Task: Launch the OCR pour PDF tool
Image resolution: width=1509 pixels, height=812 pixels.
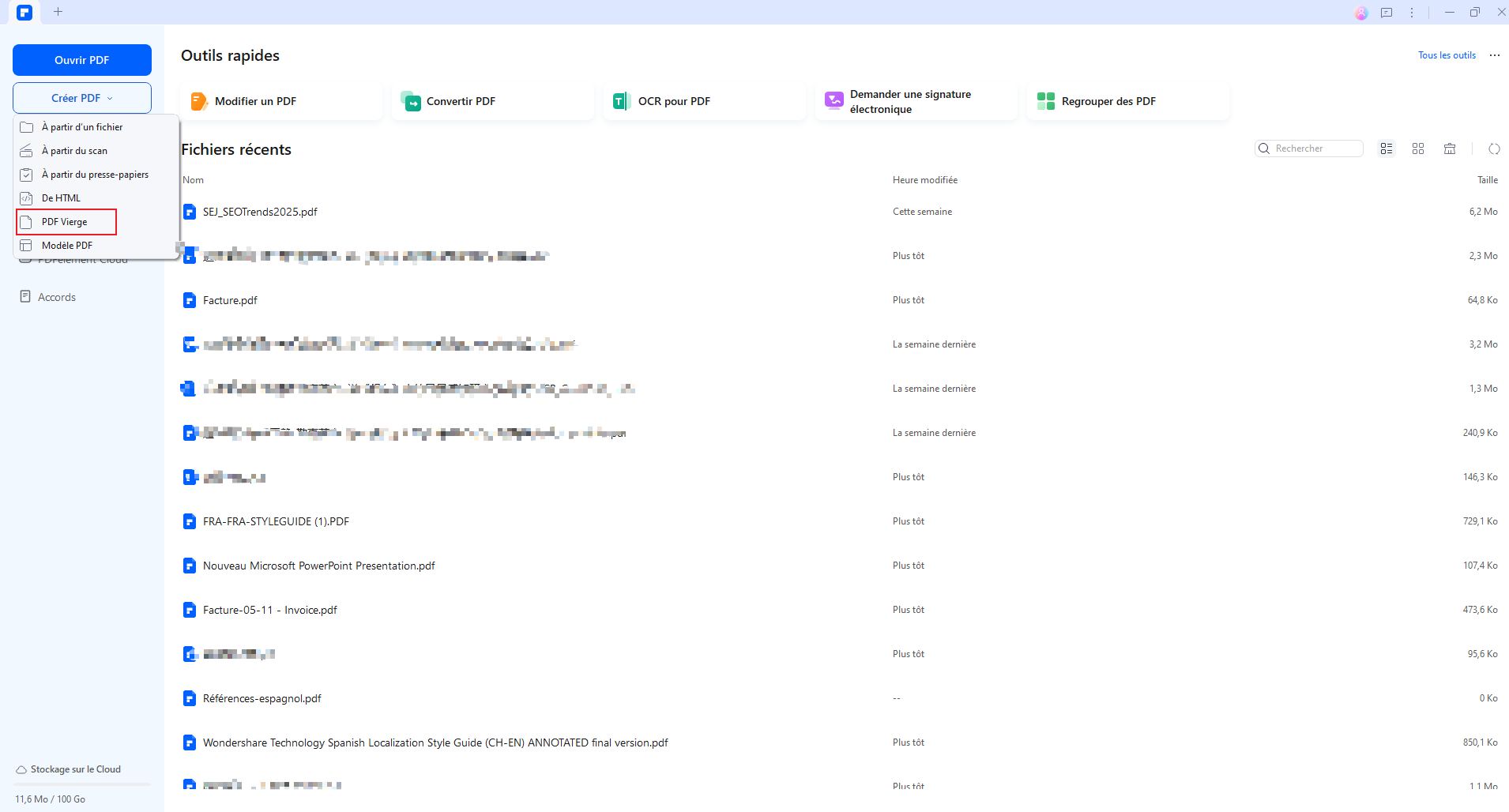Action: tap(705, 101)
